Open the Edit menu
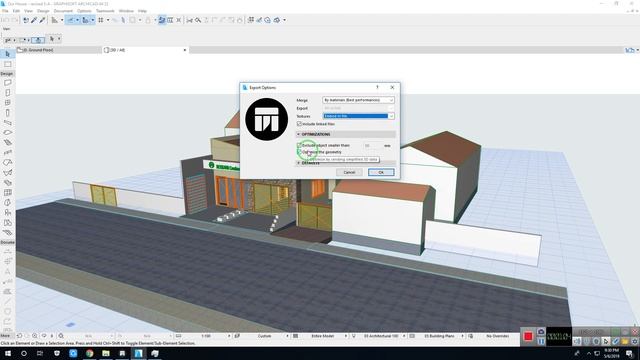Screen dimensions: 640x360 tap(16, 11)
